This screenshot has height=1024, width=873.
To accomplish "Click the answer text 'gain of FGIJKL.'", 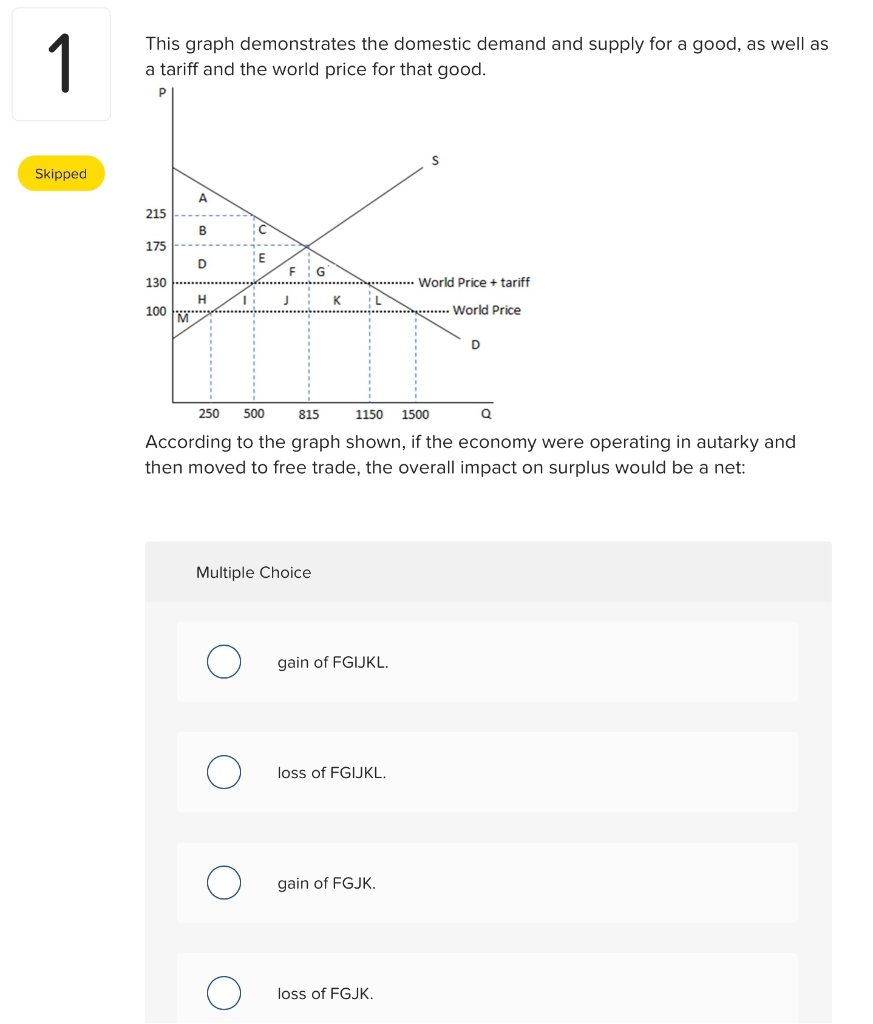I will click(332, 662).
